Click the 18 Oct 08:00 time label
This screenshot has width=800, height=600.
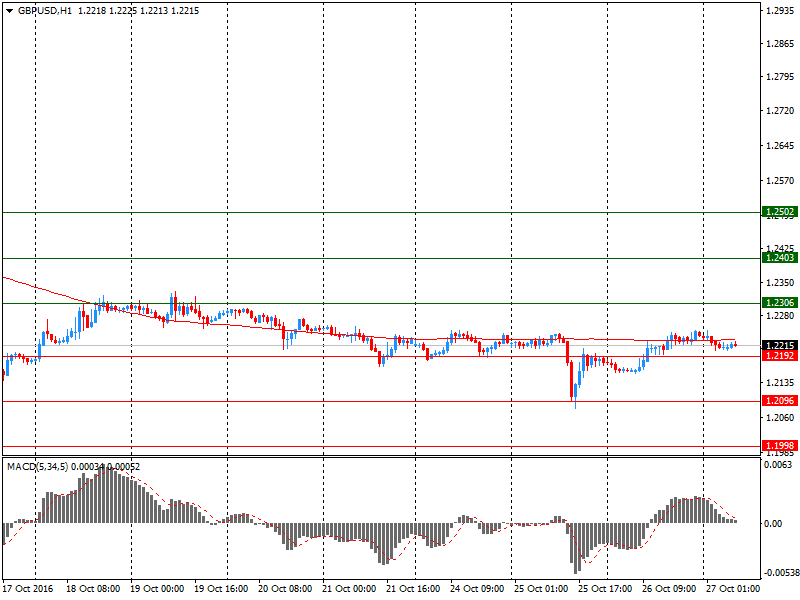pos(93,588)
